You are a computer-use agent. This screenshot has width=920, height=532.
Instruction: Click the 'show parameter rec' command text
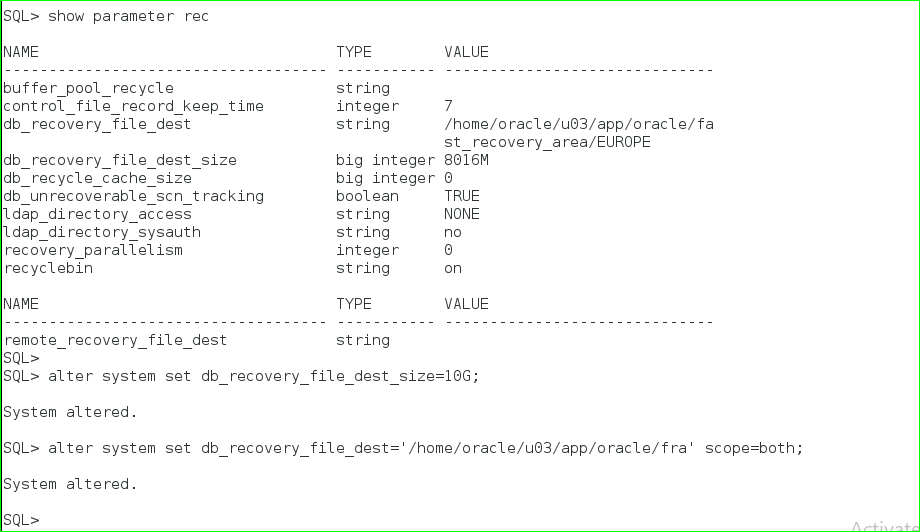[129, 16]
